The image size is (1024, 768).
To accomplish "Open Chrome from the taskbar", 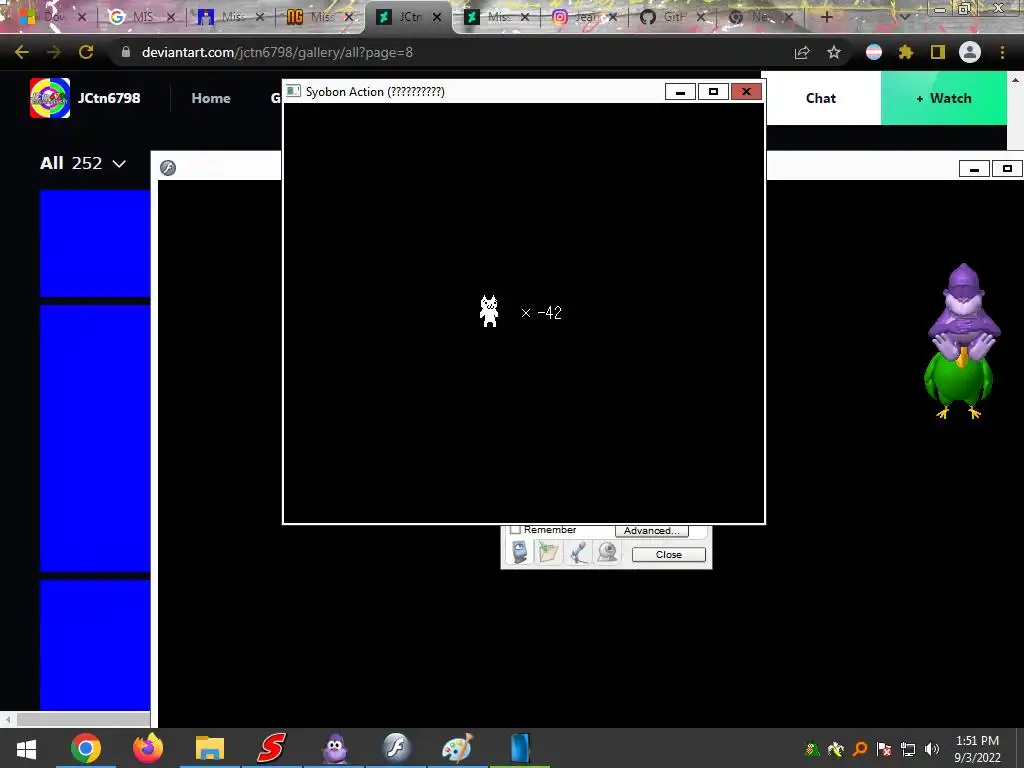I will [x=86, y=748].
